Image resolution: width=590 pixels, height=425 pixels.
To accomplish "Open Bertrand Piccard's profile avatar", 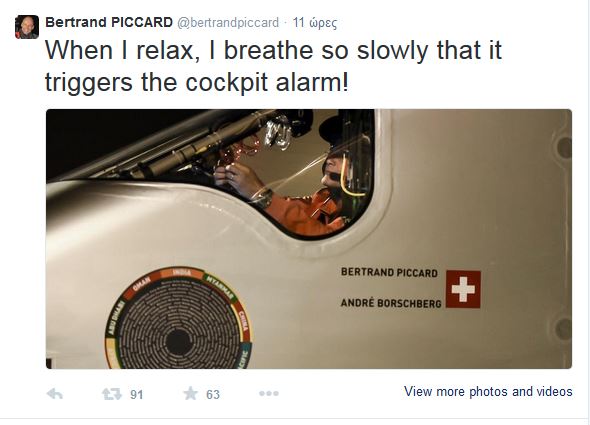I will coord(27,27).
